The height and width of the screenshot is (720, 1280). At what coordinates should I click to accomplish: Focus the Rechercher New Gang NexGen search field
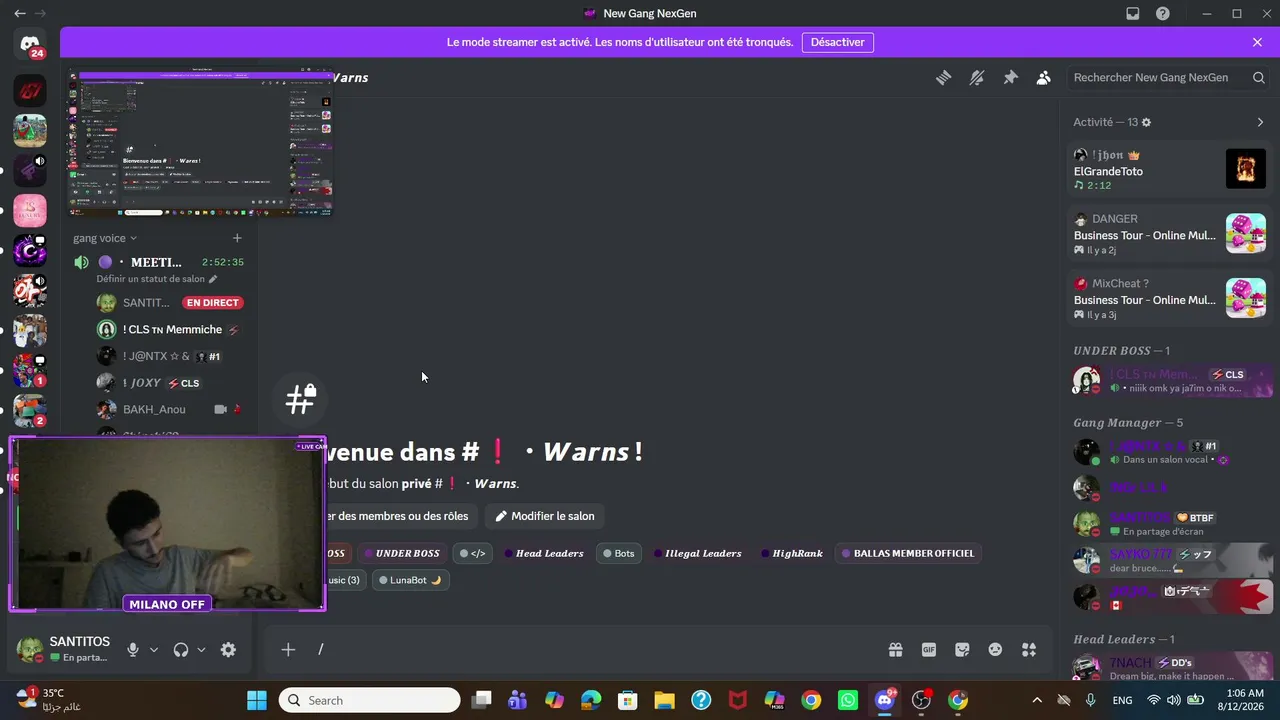pos(1169,78)
